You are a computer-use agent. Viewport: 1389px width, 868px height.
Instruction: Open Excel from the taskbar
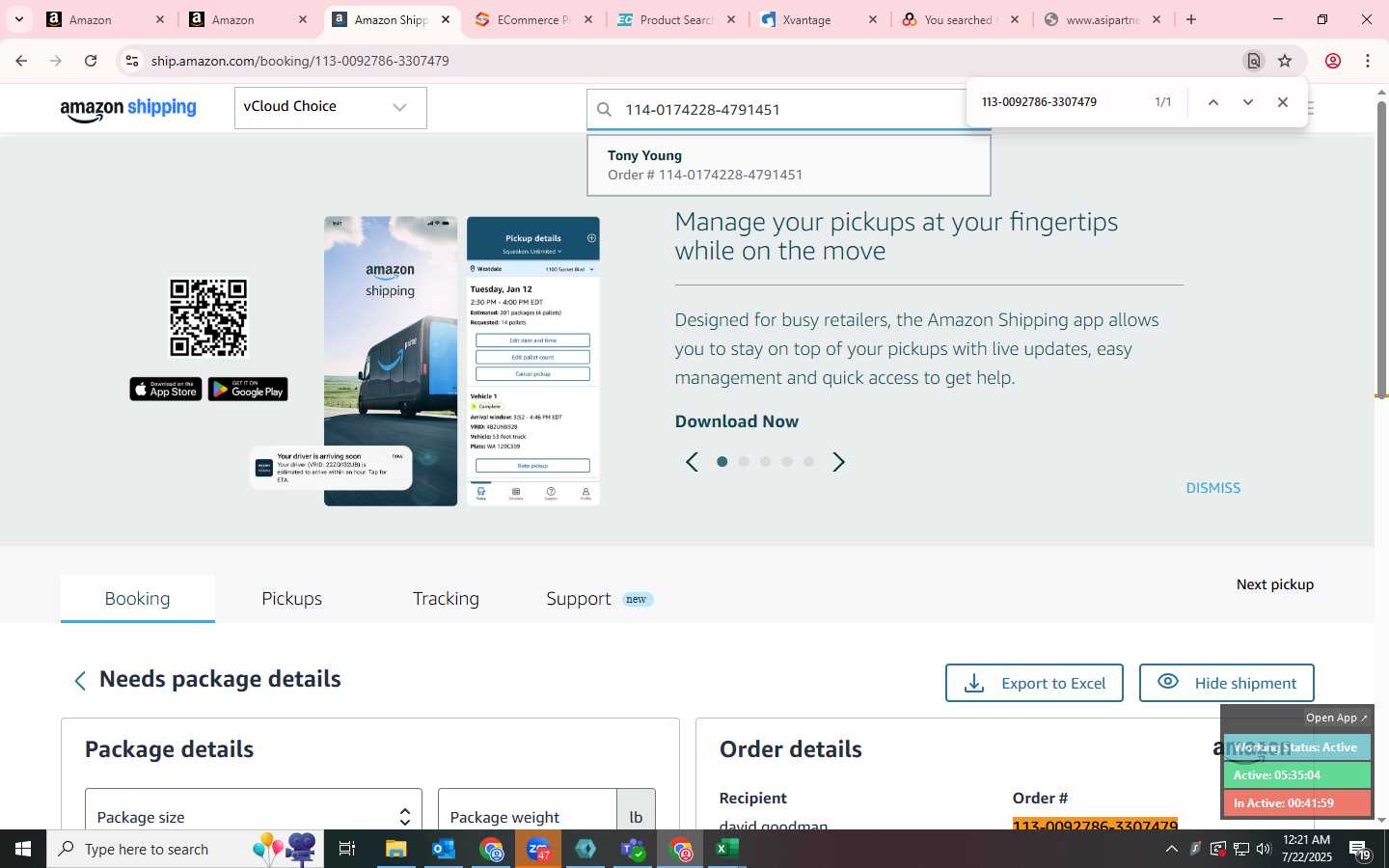[727, 849]
